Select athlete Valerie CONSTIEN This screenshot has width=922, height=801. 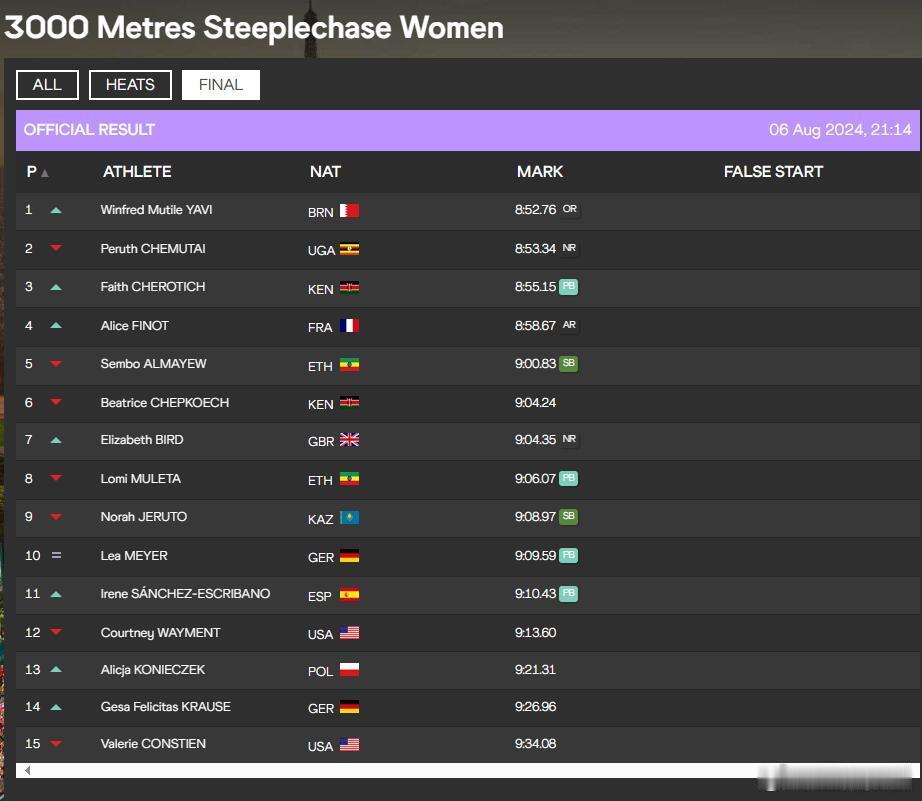[x=153, y=743]
